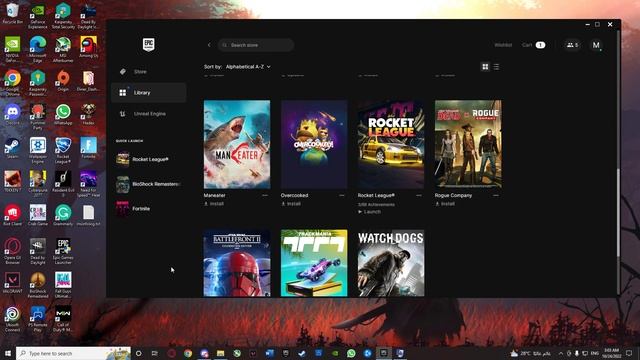Open the profile avatar labeled M
Viewport: 640px width, 360px height.
tap(596, 45)
